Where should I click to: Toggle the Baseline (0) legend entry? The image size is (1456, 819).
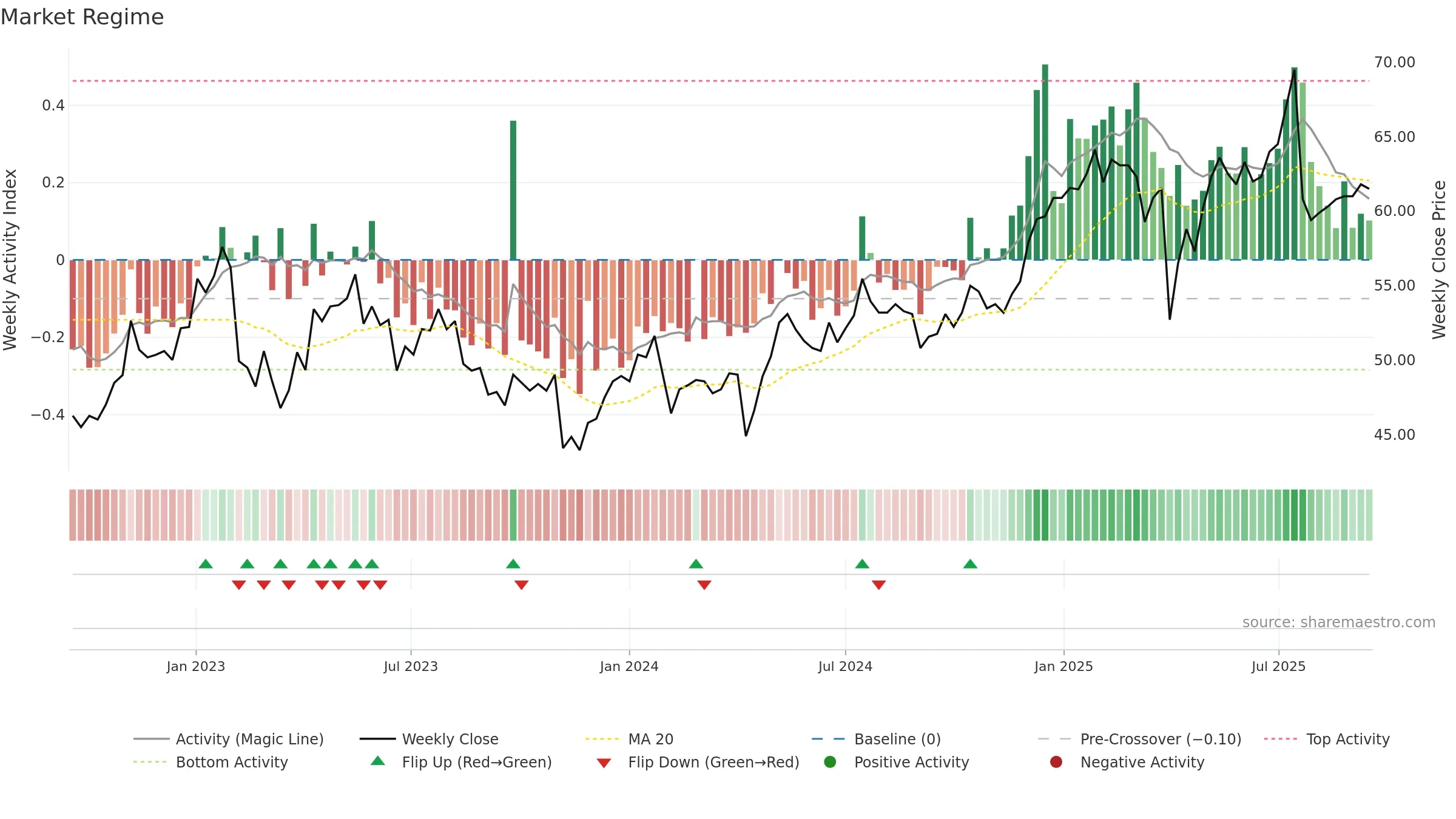(876, 739)
